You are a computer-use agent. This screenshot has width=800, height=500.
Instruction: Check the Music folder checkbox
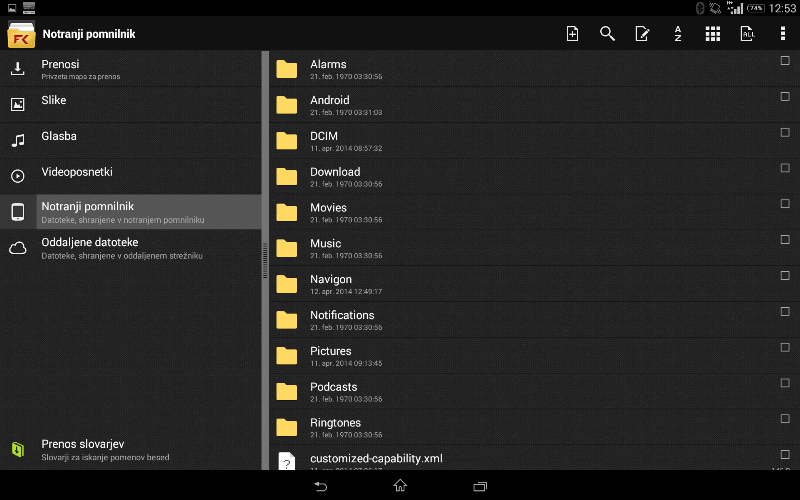pos(785,239)
